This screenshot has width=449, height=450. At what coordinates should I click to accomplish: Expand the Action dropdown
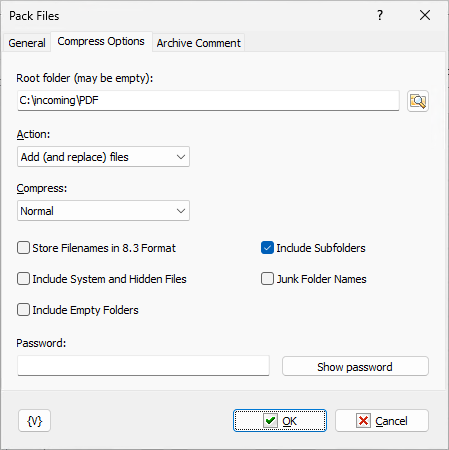[x=181, y=157]
